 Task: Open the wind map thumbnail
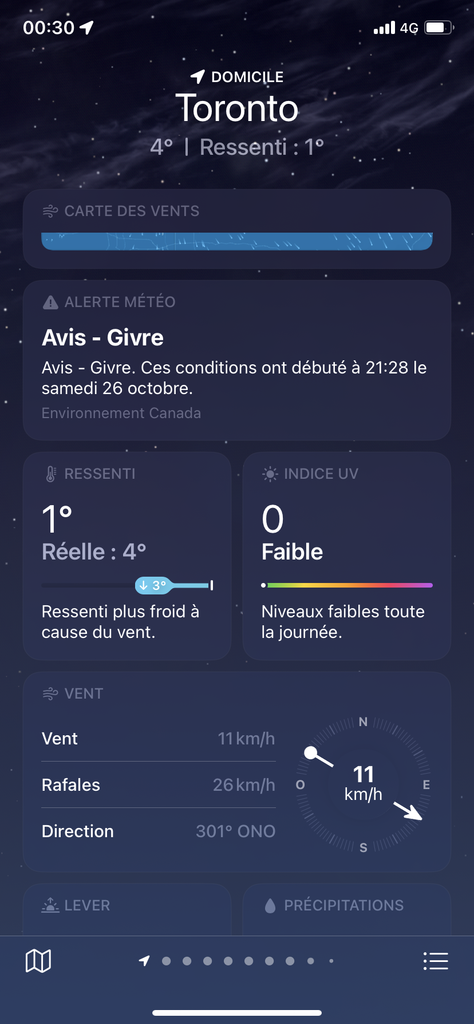coord(237,241)
